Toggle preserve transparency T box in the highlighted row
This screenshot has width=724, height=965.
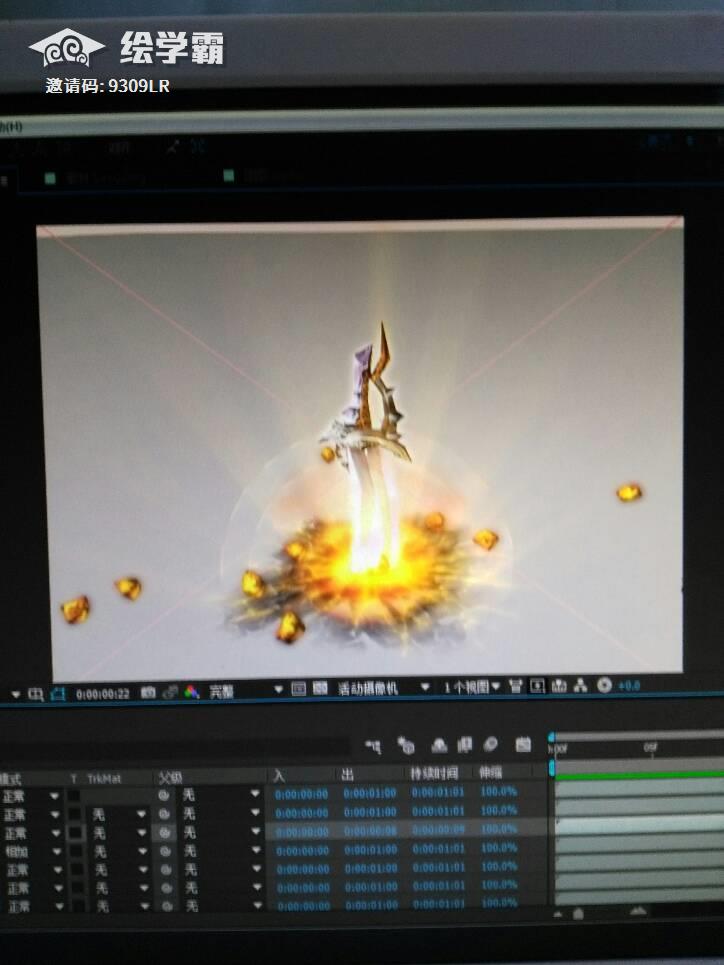pyautogui.click(x=76, y=833)
